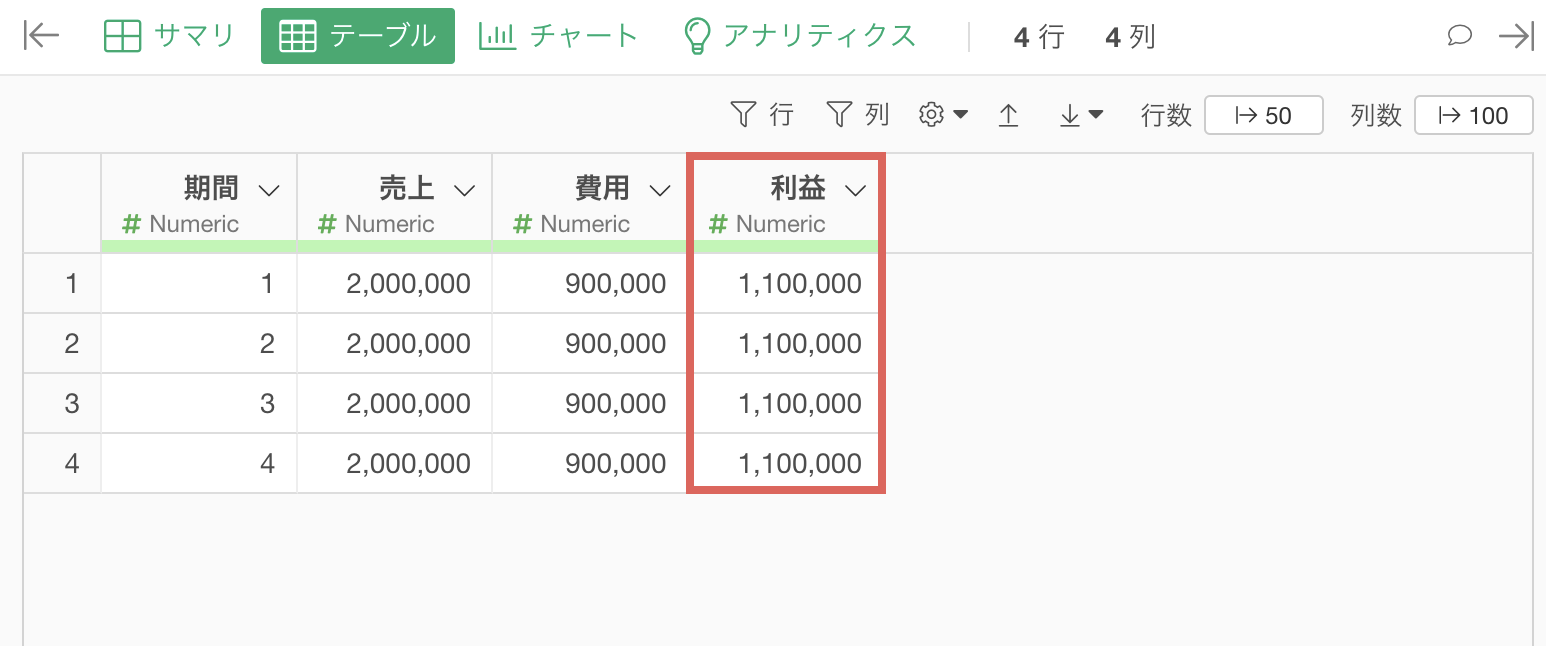Select the 売上 column header
1546x646 pixels.
point(395,203)
